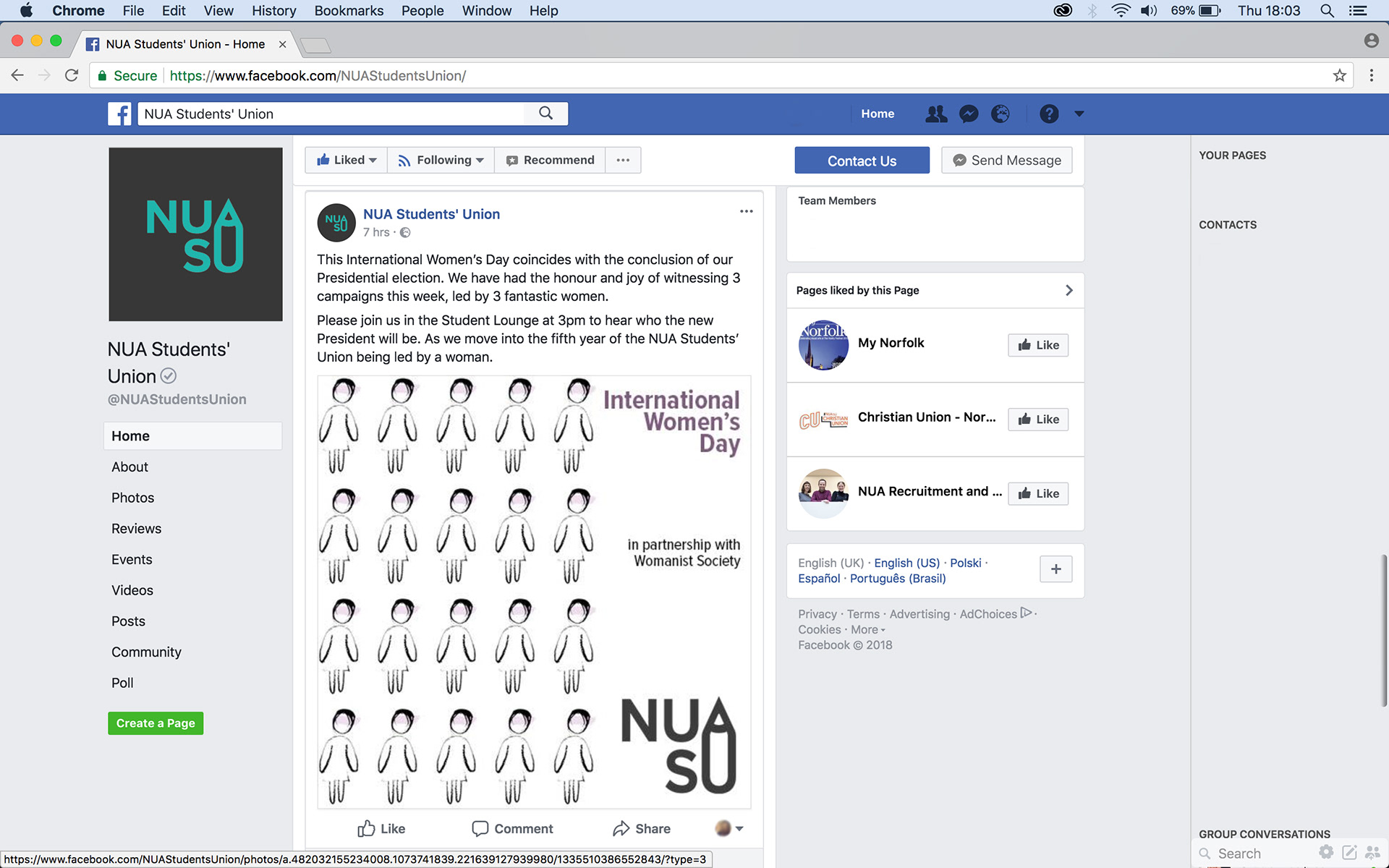The width and height of the screenshot is (1389, 868).
Task: Click the Quick Help question mark icon
Action: tap(1049, 114)
